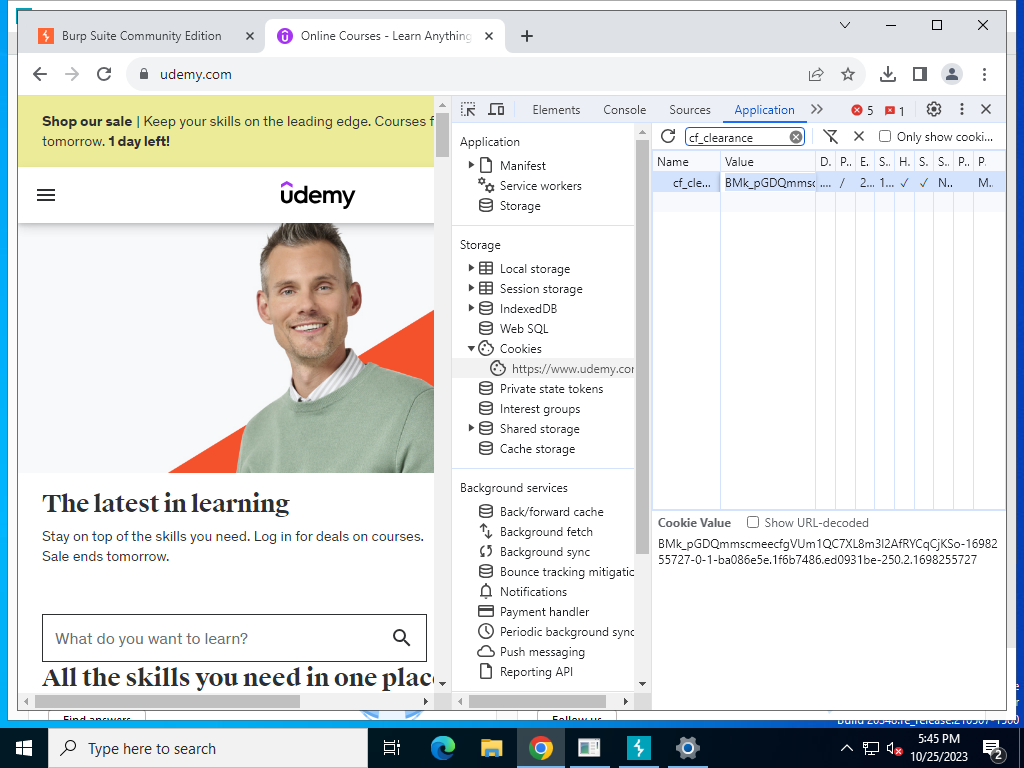
Task: Open Cache storage
Action: [537, 449]
